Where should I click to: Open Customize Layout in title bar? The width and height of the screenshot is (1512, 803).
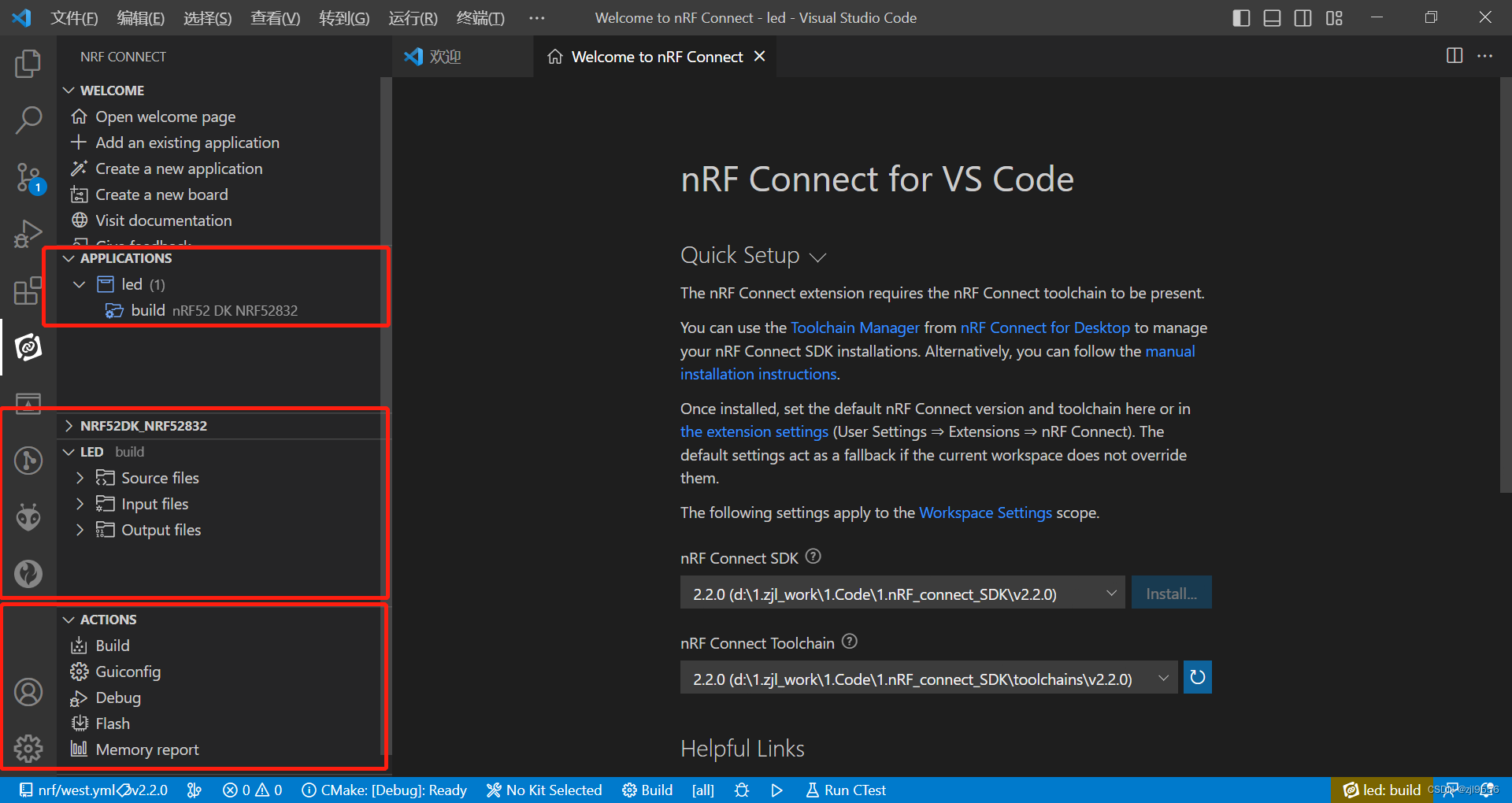[x=1334, y=17]
